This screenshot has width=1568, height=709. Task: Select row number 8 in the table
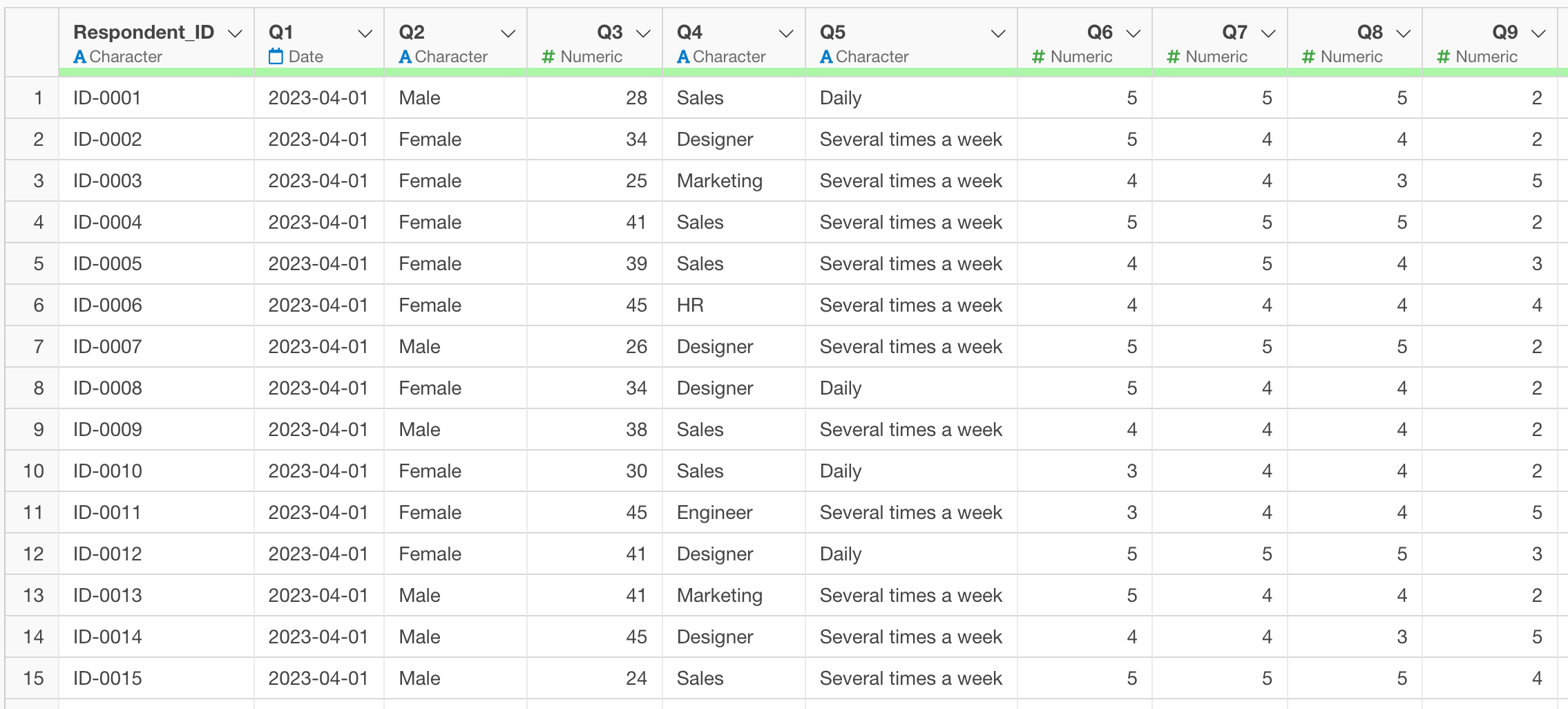tap(39, 388)
